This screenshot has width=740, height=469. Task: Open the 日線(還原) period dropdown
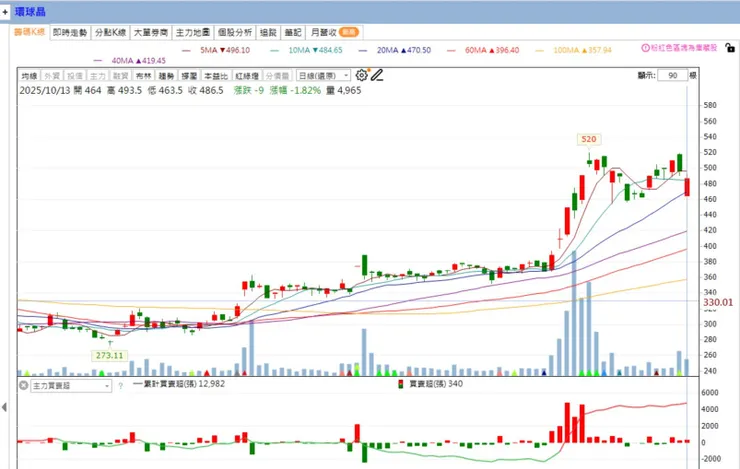(x=323, y=75)
